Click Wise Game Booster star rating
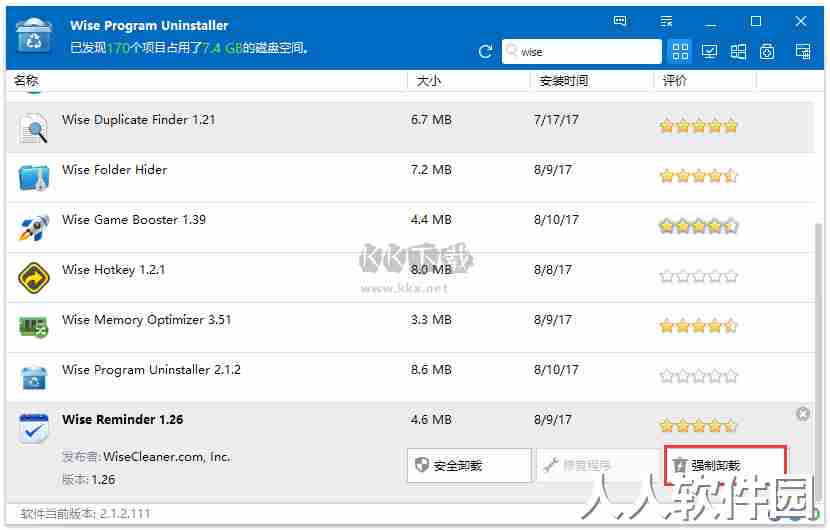This screenshot has width=830, height=530. click(698, 226)
